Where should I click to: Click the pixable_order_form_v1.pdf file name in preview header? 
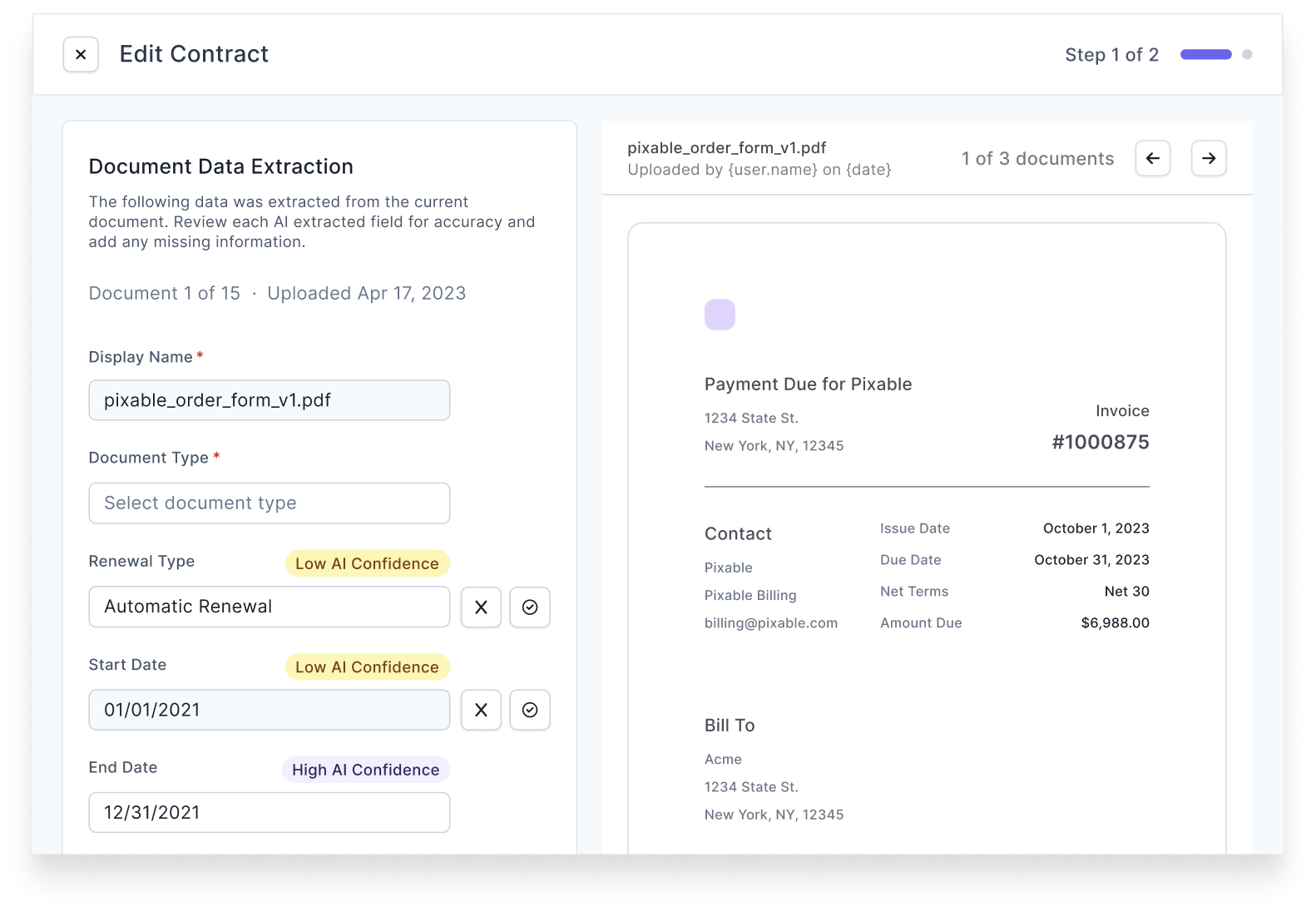coord(727,148)
